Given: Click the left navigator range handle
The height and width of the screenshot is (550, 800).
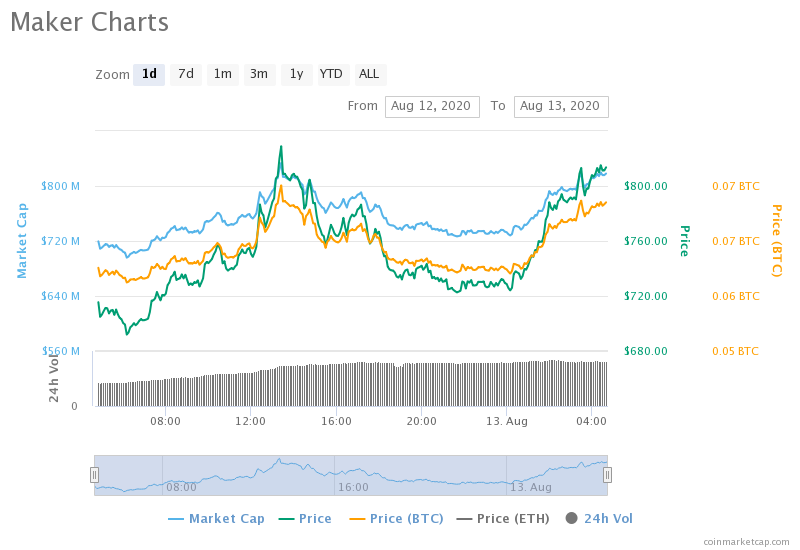Looking at the screenshot, I should coord(94,475).
